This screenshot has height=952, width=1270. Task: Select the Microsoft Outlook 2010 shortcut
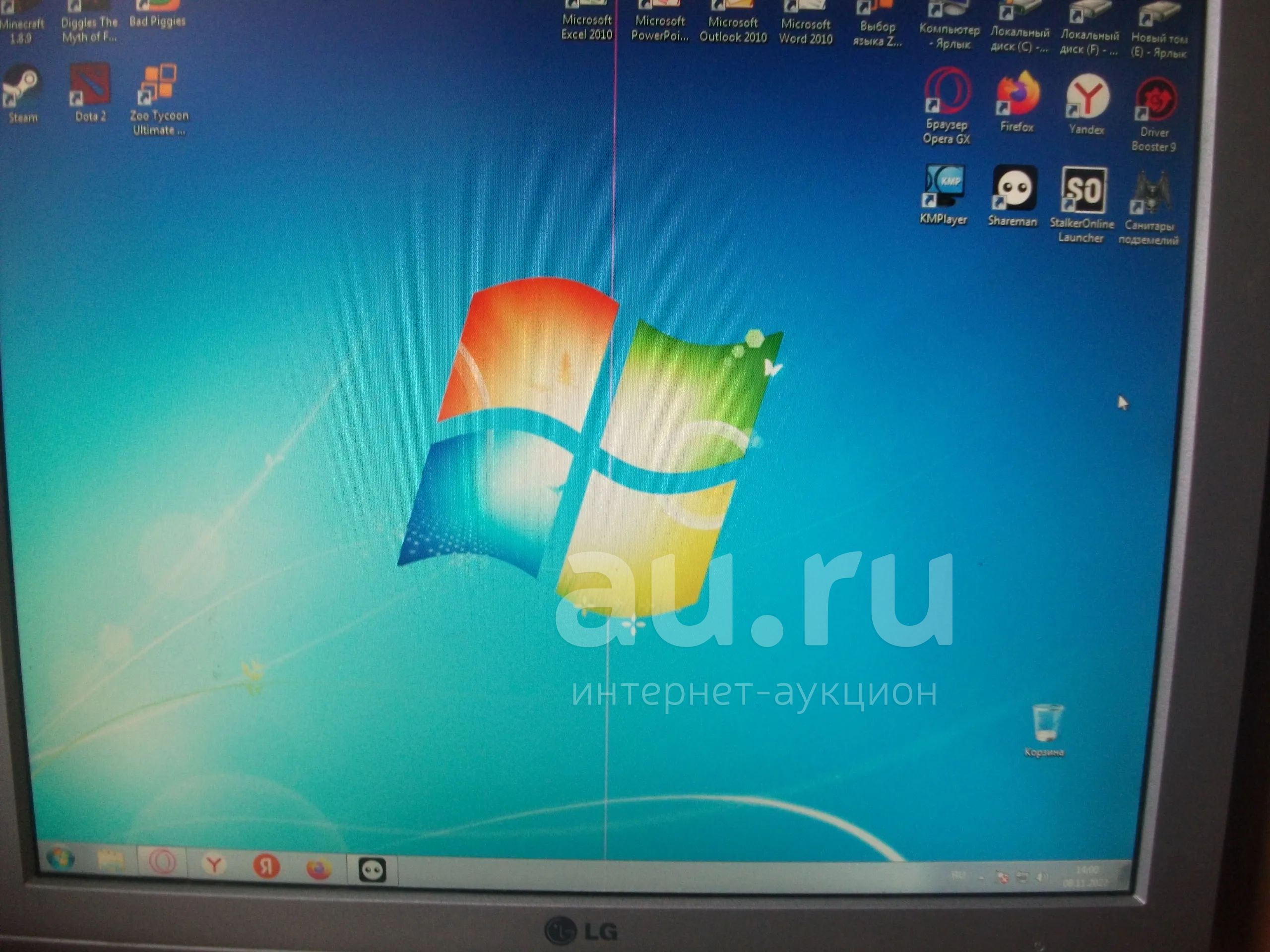pyautogui.click(x=733, y=22)
